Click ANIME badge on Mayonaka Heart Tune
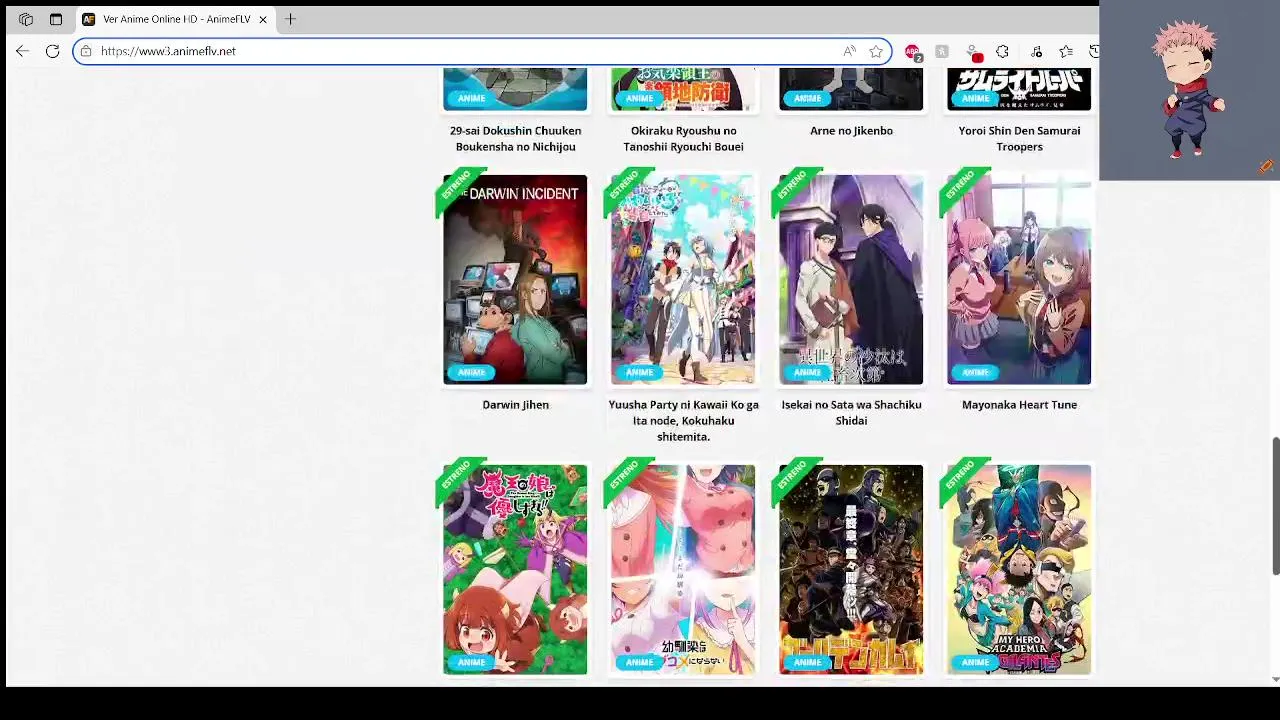The width and height of the screenshot is (1280, 720). pyautogui.click(x=975, y=372)
